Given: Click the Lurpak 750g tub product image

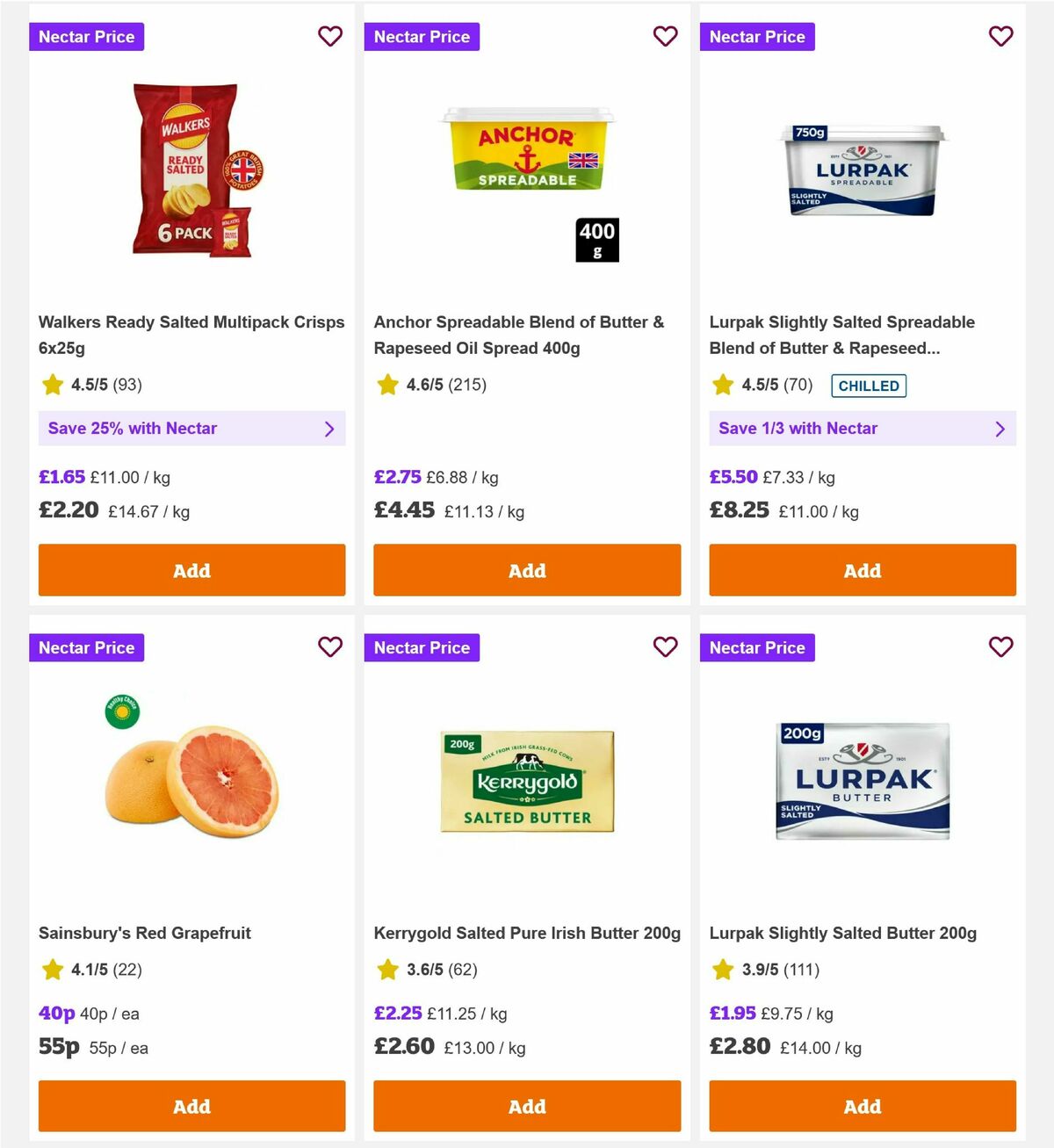Looking at the screenshot, I should 862,171.
